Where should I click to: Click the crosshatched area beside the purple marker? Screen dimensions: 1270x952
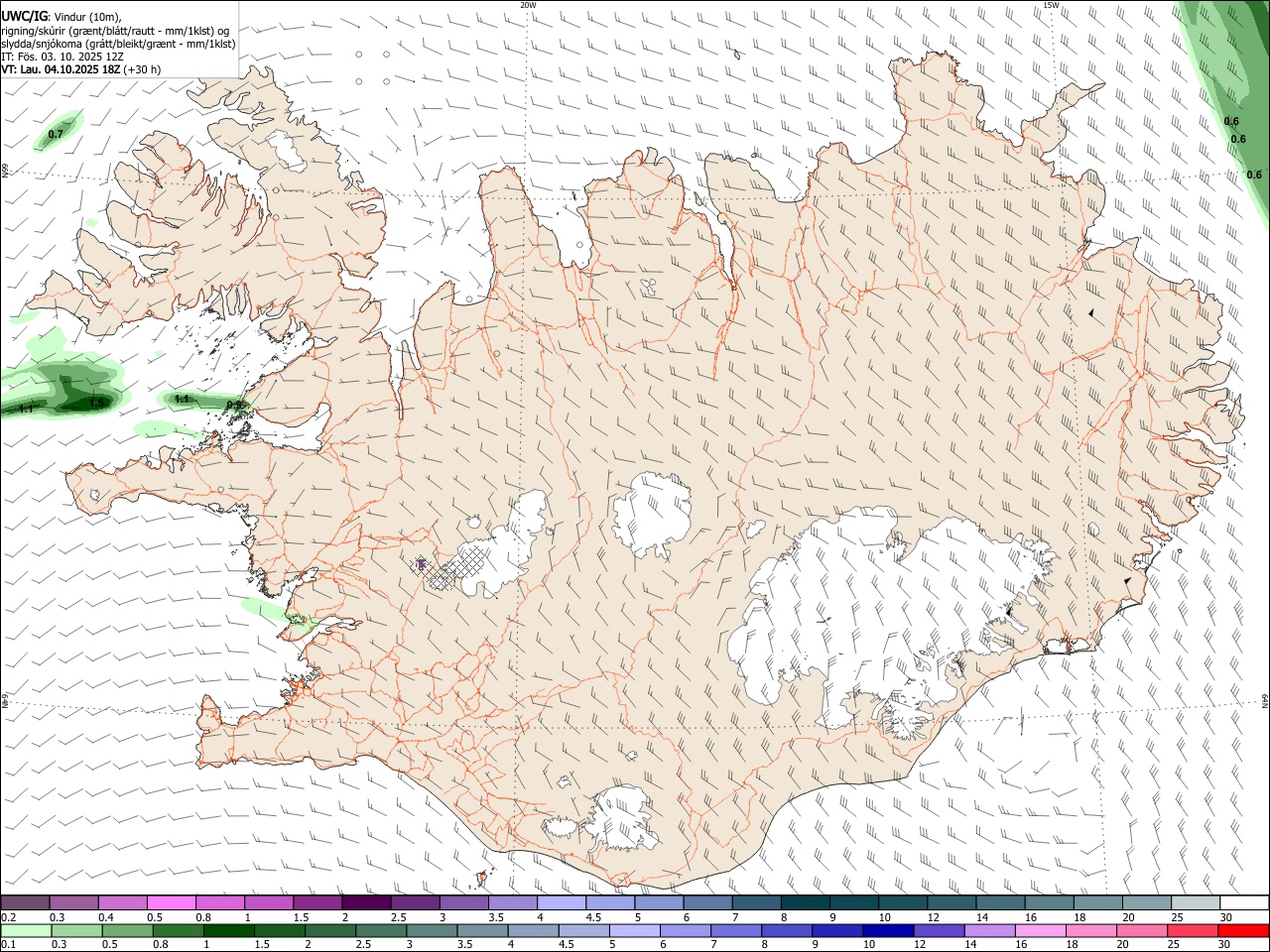tap(458, 571)
